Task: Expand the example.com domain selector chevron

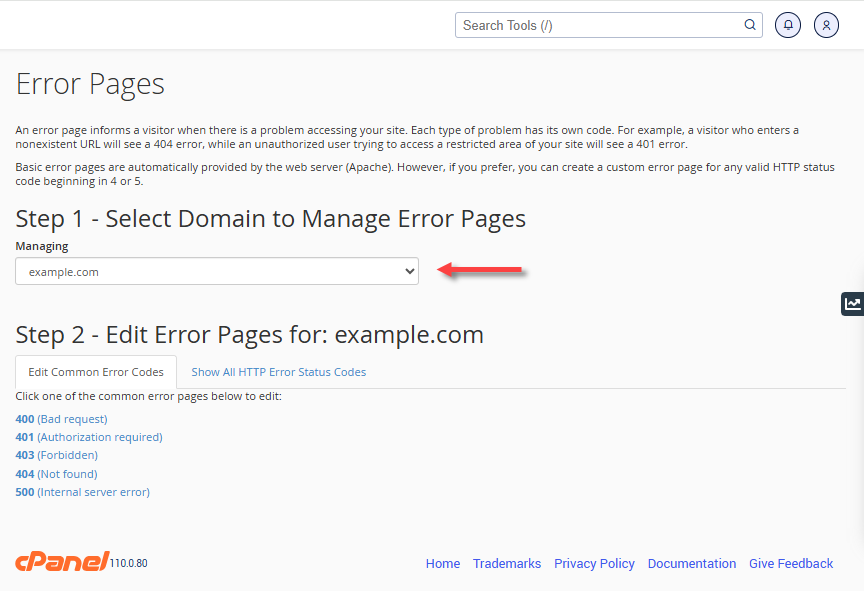Action: [409, 270]
